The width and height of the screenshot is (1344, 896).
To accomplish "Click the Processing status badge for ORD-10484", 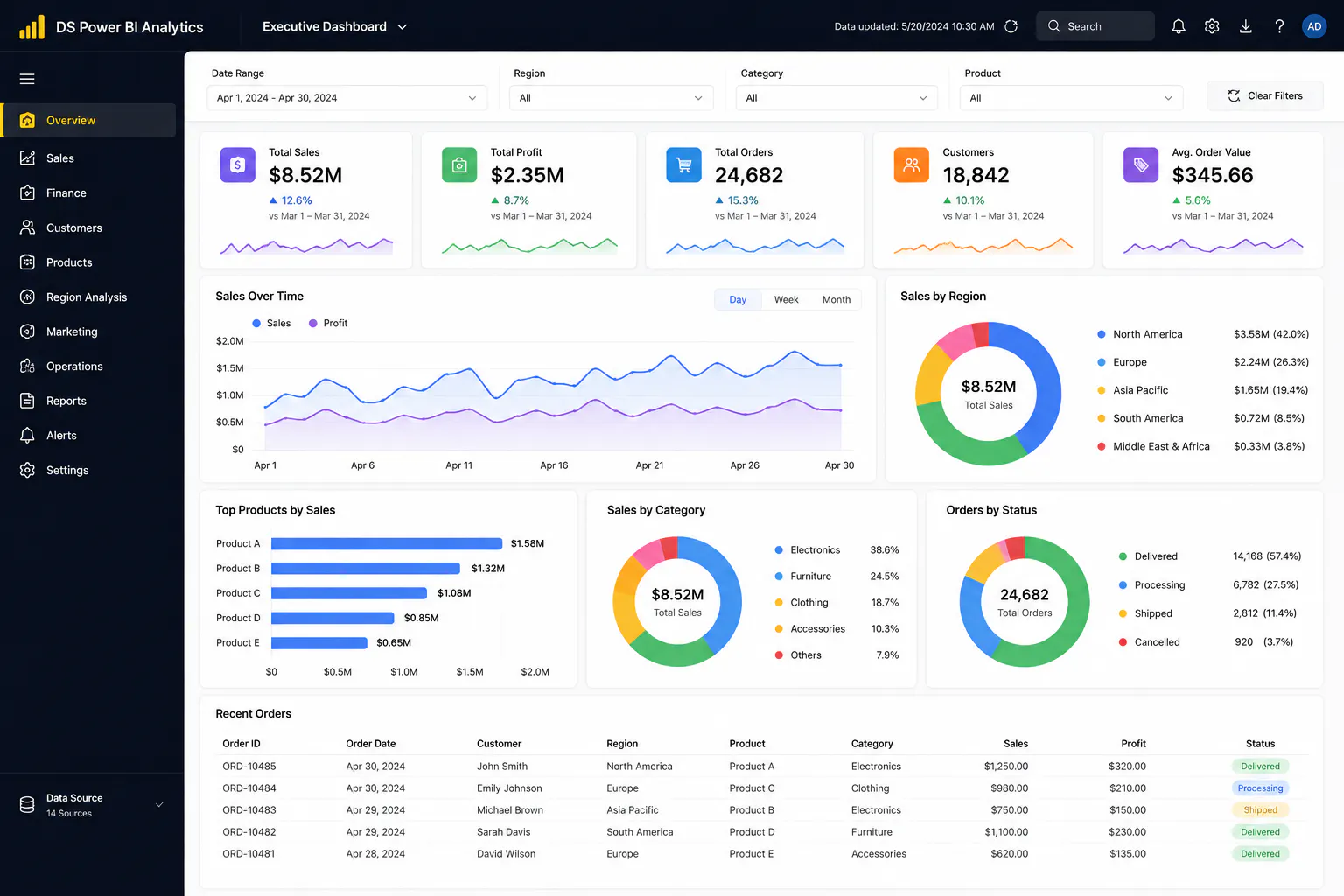I will [1260, 788].
